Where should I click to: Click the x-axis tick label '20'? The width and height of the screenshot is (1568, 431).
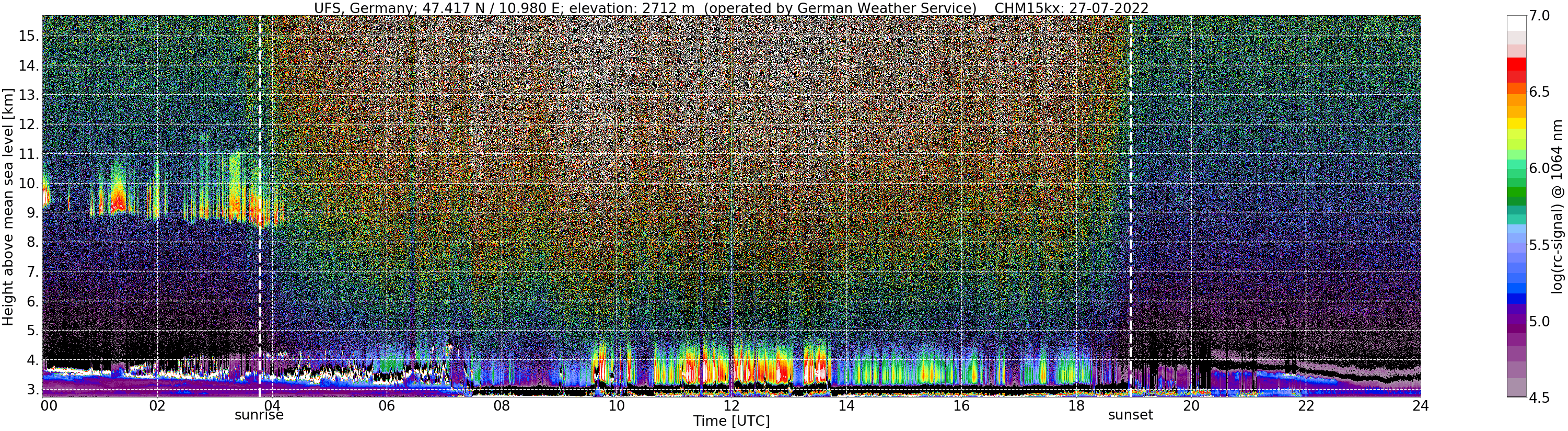point(1191,406)
